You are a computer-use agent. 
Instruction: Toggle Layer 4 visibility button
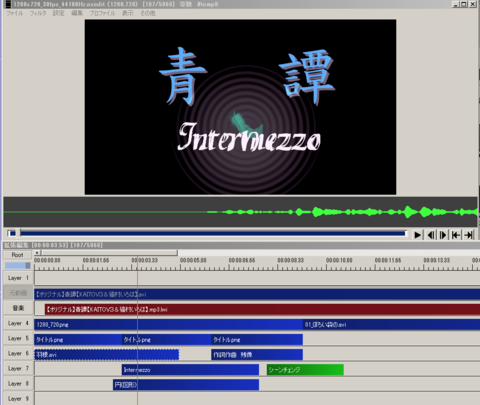click(x=18, y=323)
